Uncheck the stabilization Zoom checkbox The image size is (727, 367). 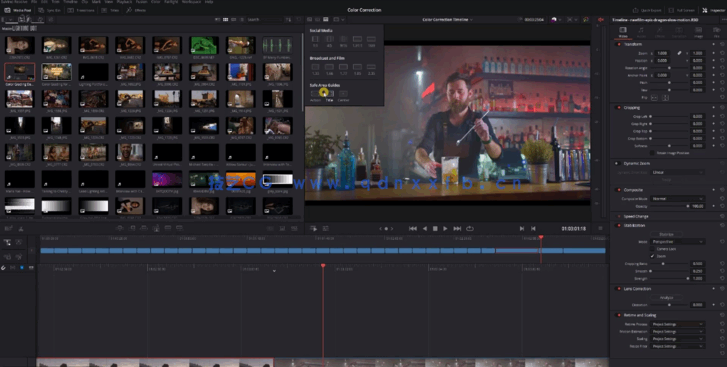click(653, 256)
